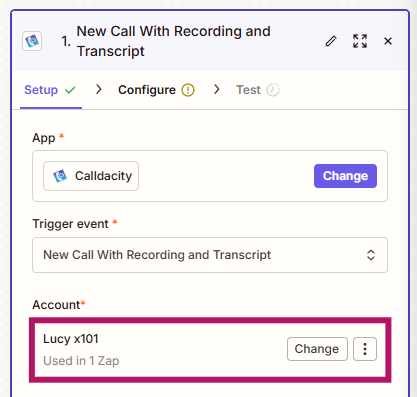The image size is (417, 397).
Task: Click the Calldacity app chip icon
Action: (x=60, y=176)
